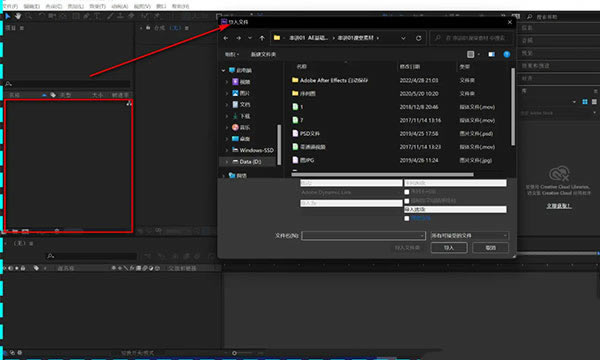Switch Libraries panel to grid view icon
Viewport: 600px width, 360px height.
point(585,102)
